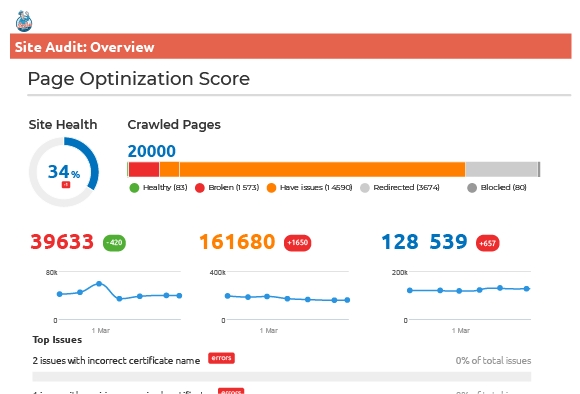Click the Broken (1573) legend label
This screenshot has height=394, width=580.
click(x=234, y=188)
